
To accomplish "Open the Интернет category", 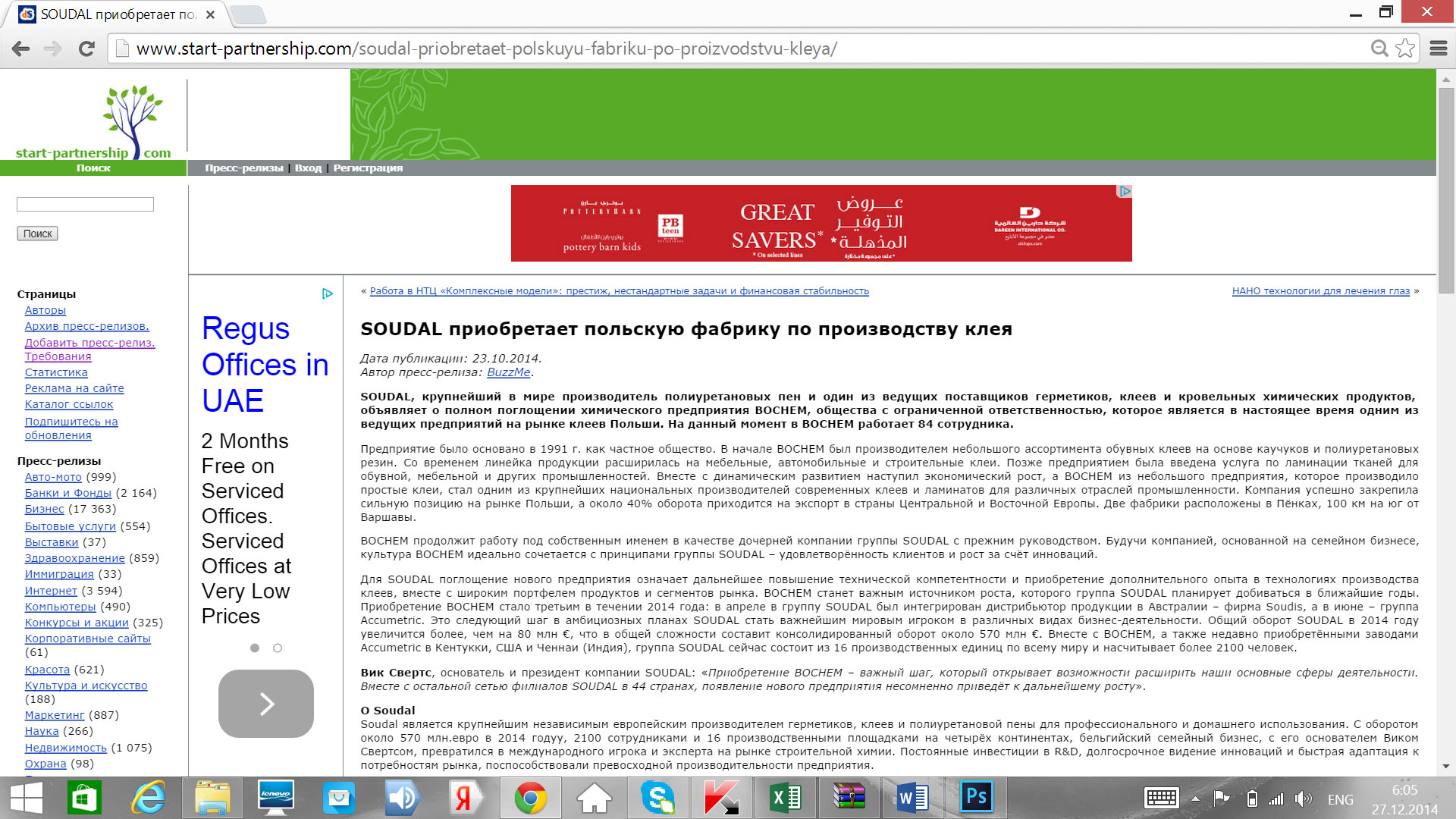I will point(51,591).
